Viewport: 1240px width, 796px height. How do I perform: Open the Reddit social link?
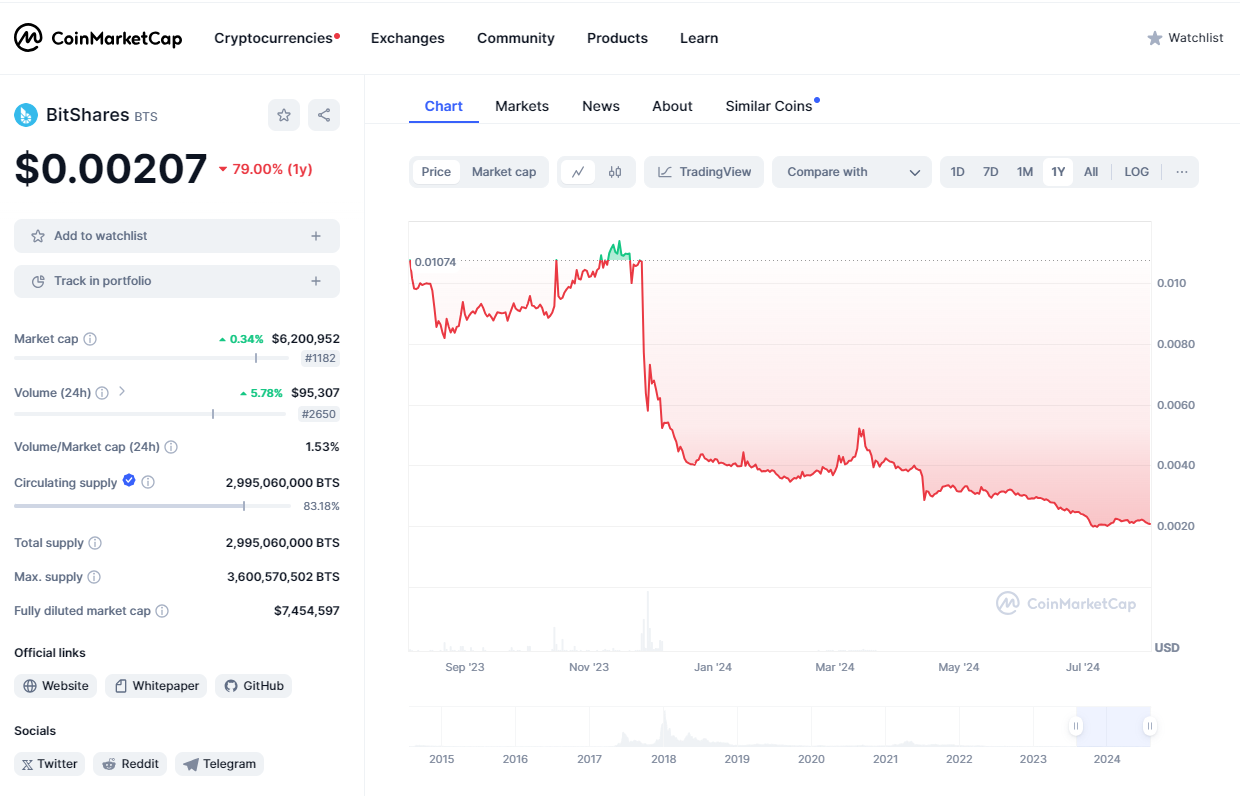[130, 764]
